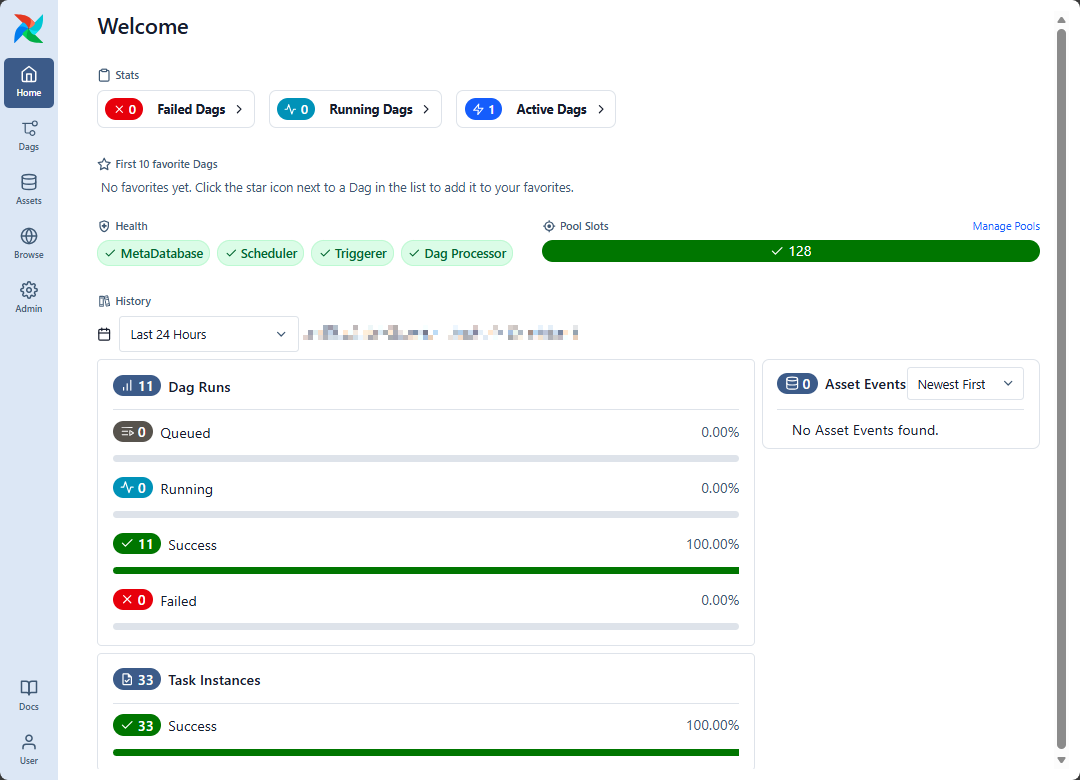1080x780 pixels.
Task: View the Running Dags list
Action: [355, 110]
